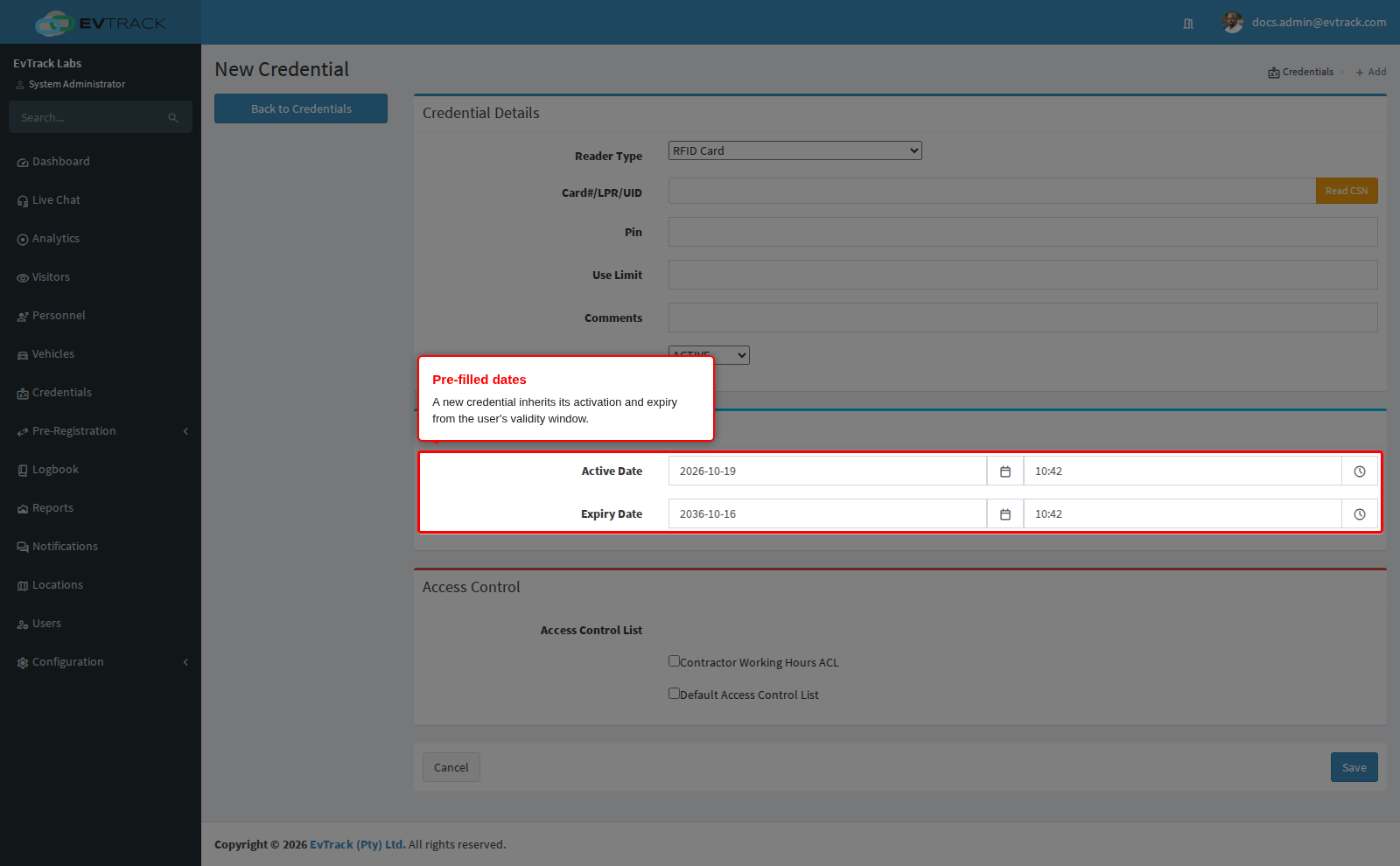Screen dimensions: 1400x866
Task: Open the Personnel people icon
Action: click(23, 317)
